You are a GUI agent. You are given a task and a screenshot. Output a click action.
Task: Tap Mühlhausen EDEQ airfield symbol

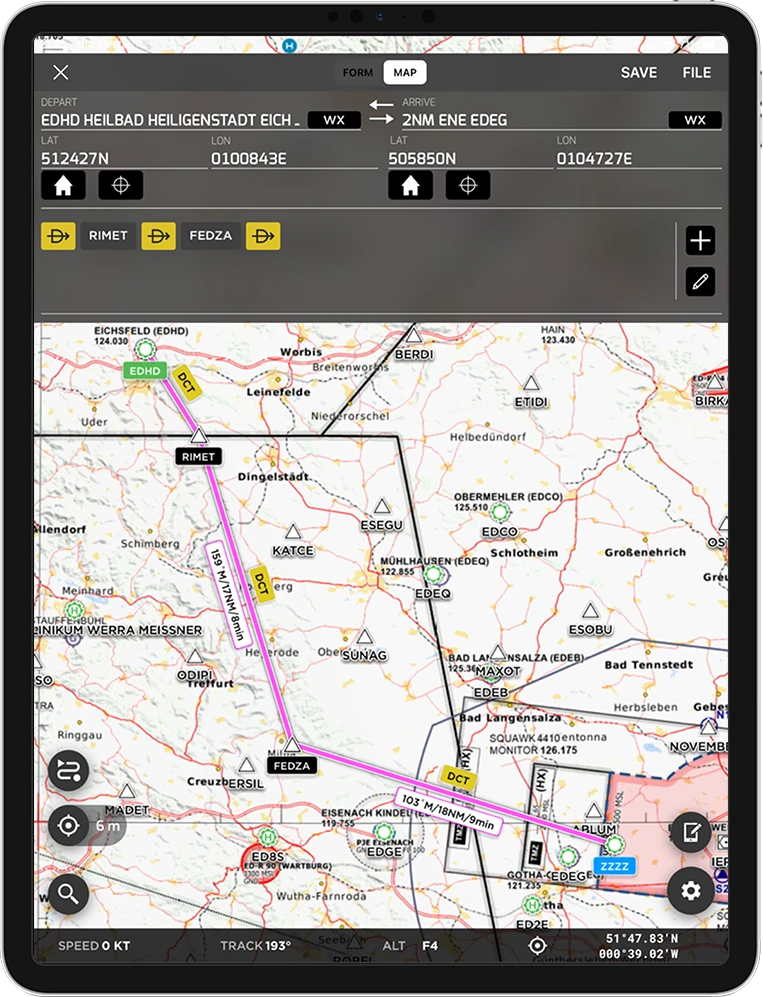pos(434,574)
